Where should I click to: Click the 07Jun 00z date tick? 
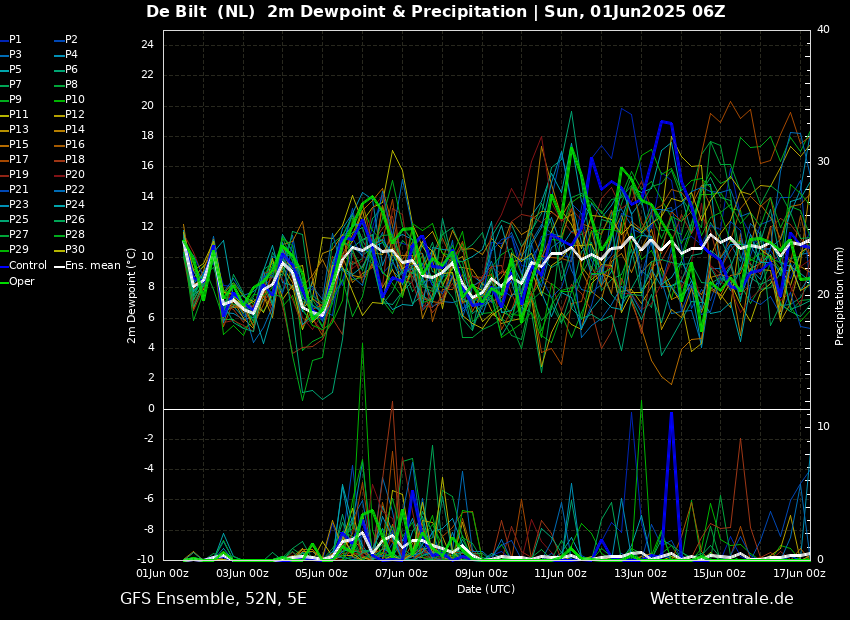[x=402, y=573]
